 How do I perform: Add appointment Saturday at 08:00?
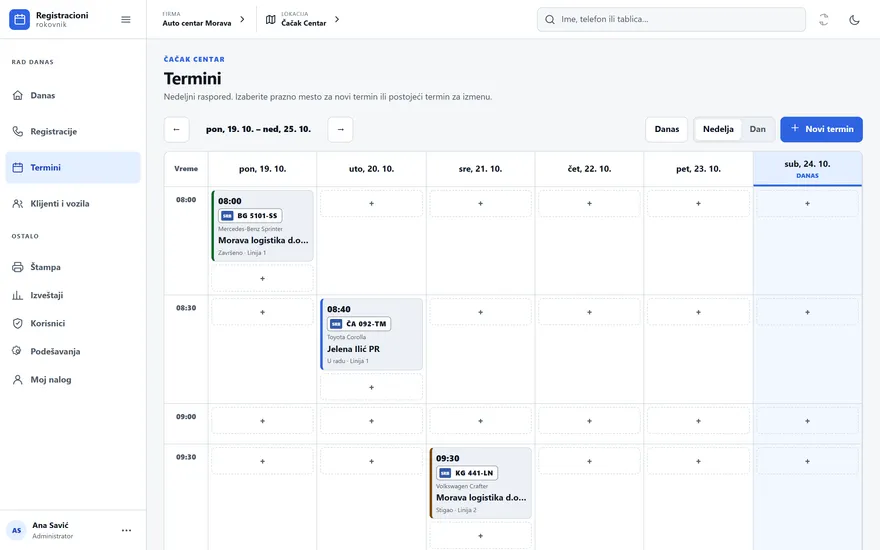pyautogui.click(x=808, y=204)
